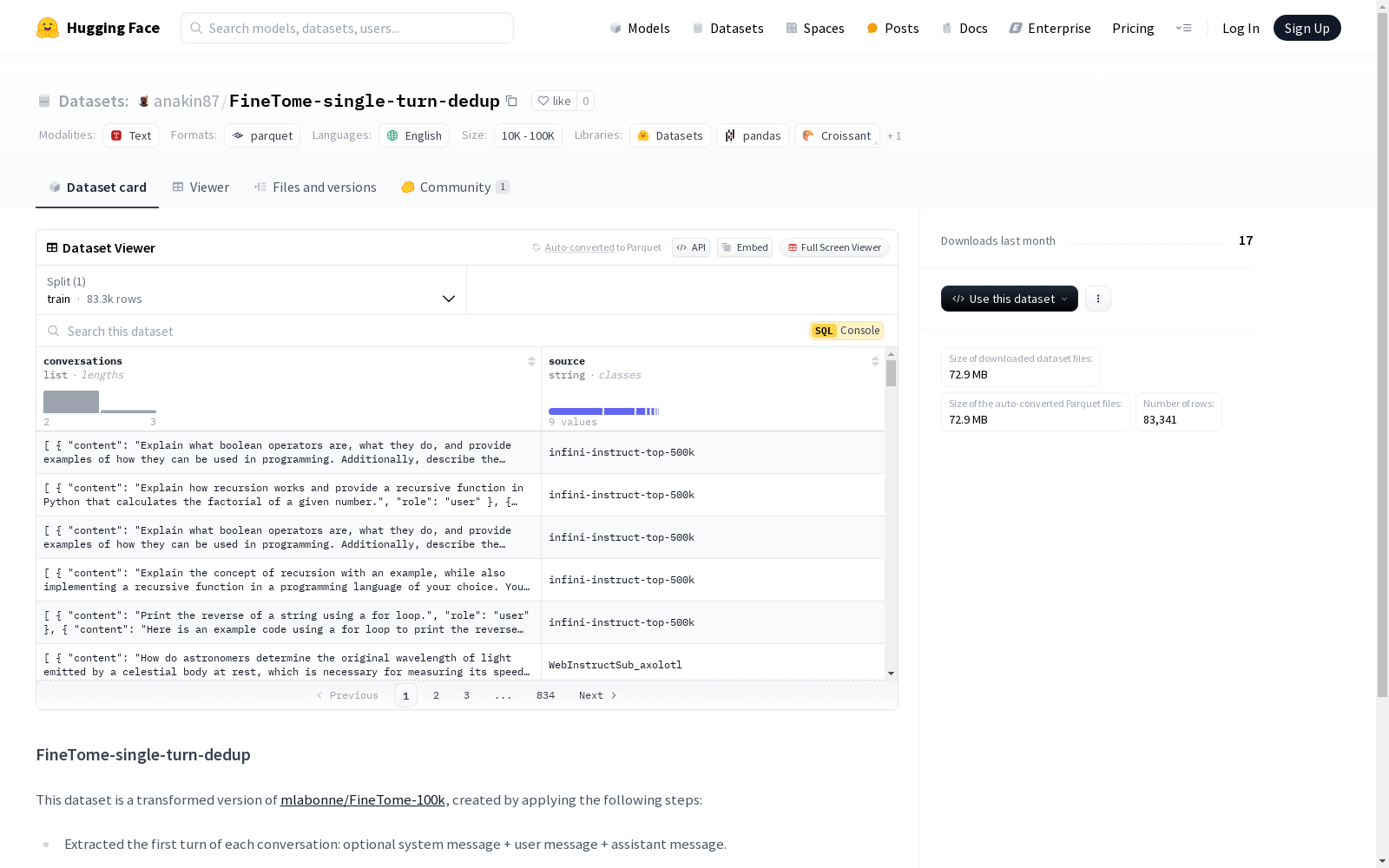Open mlabonne/FineTome-100k link
The width and height of the screenshot is (1389, 868).
pos(363,799)
